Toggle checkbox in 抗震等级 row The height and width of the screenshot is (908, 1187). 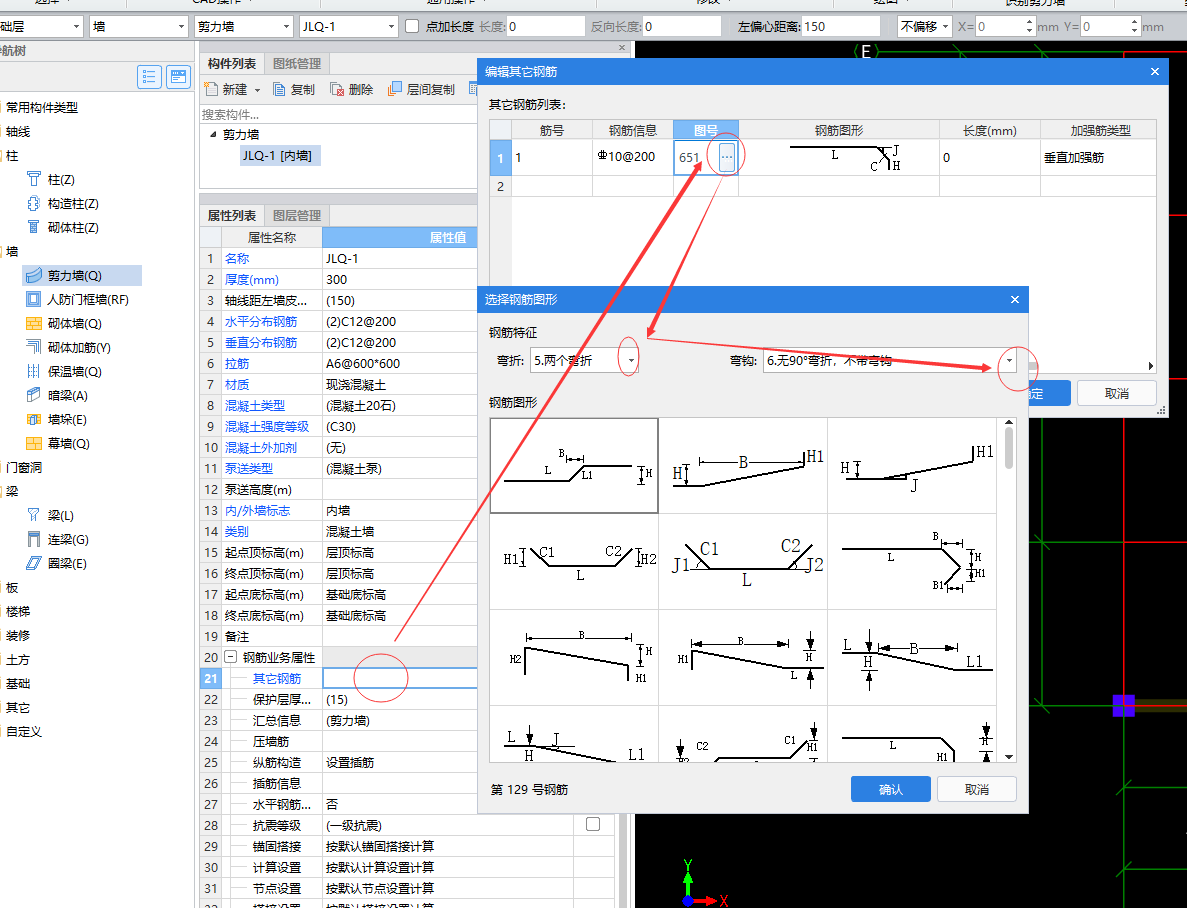point(593,824)
